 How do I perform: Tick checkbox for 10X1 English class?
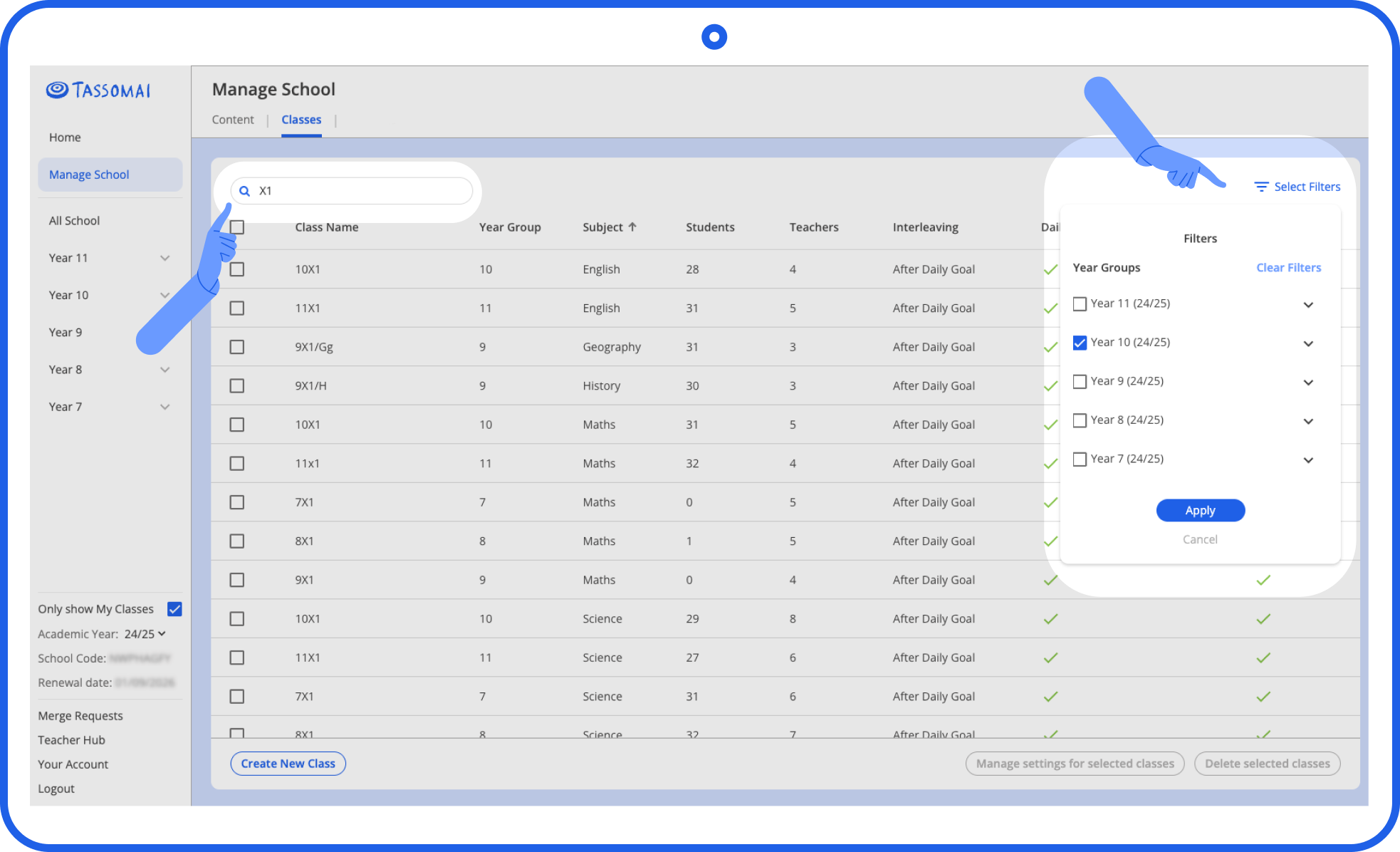coord(237,269)
